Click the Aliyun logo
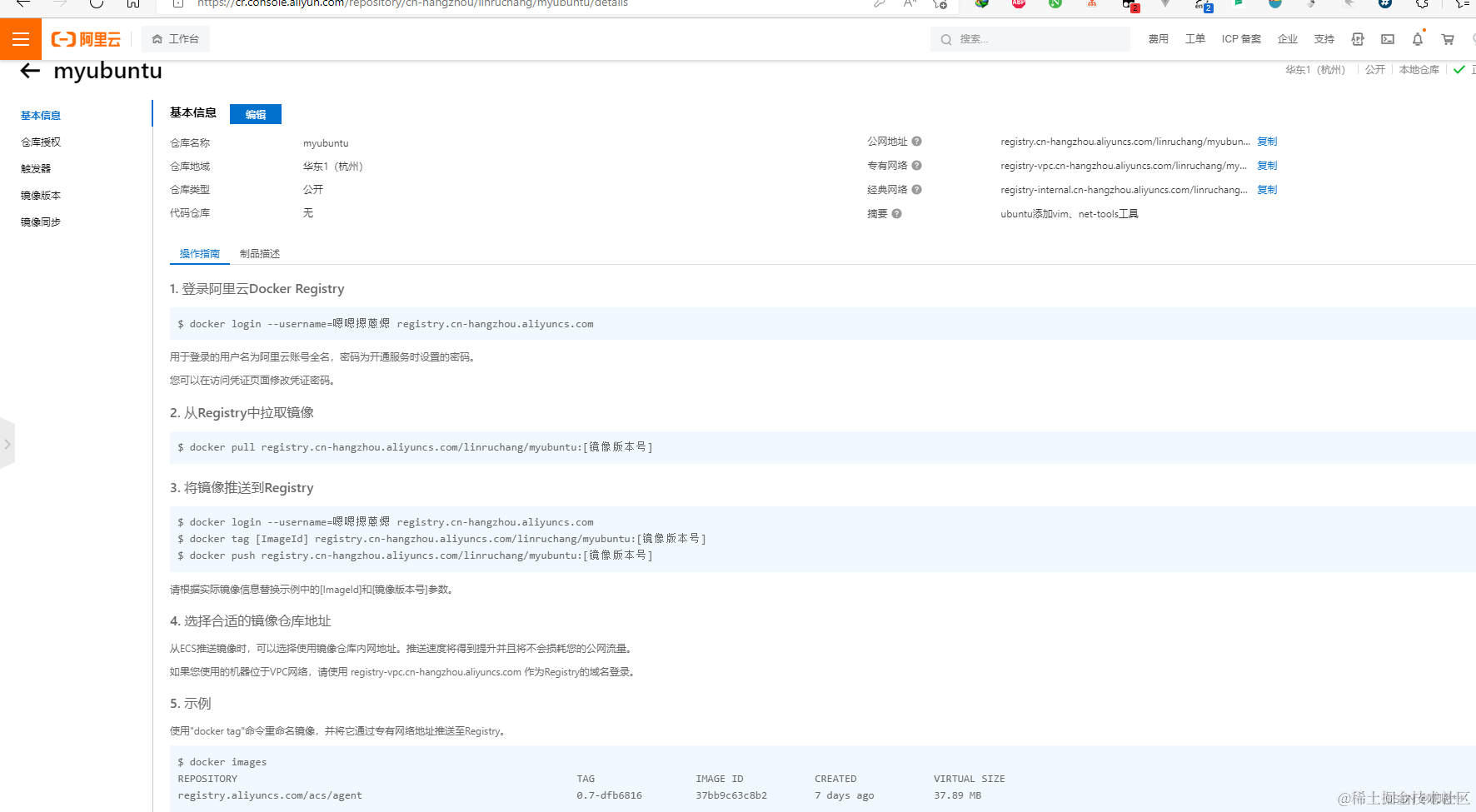 86,39
